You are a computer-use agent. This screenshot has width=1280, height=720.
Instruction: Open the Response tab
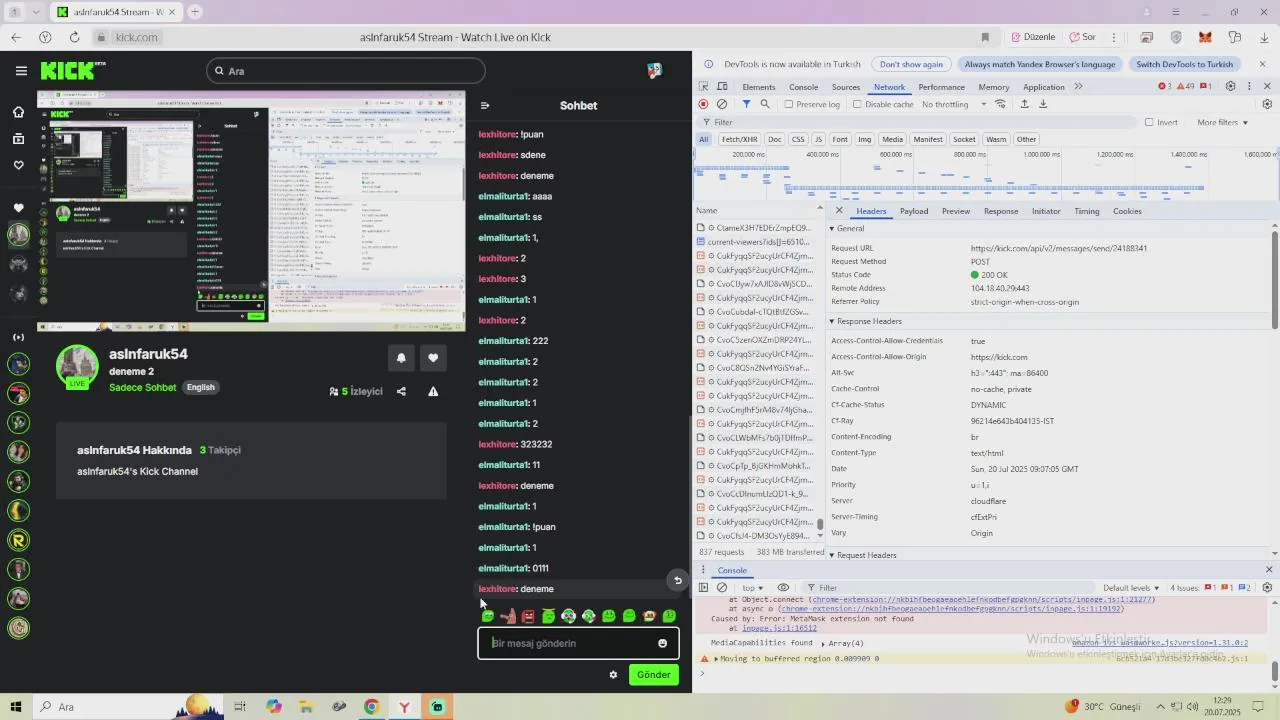click(x=1001, y=211)
